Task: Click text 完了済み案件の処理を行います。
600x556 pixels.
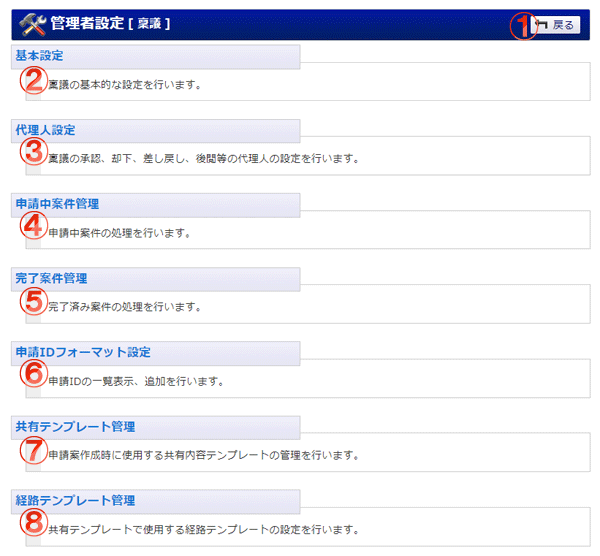Action: pyautogui.click(x=125, y=307)
